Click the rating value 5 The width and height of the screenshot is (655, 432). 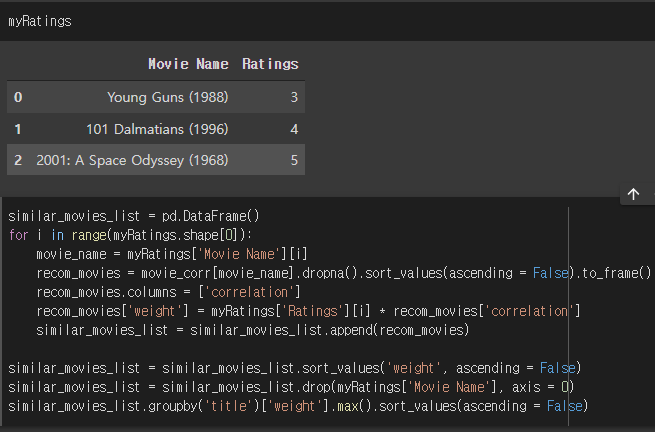pos(294,160)
